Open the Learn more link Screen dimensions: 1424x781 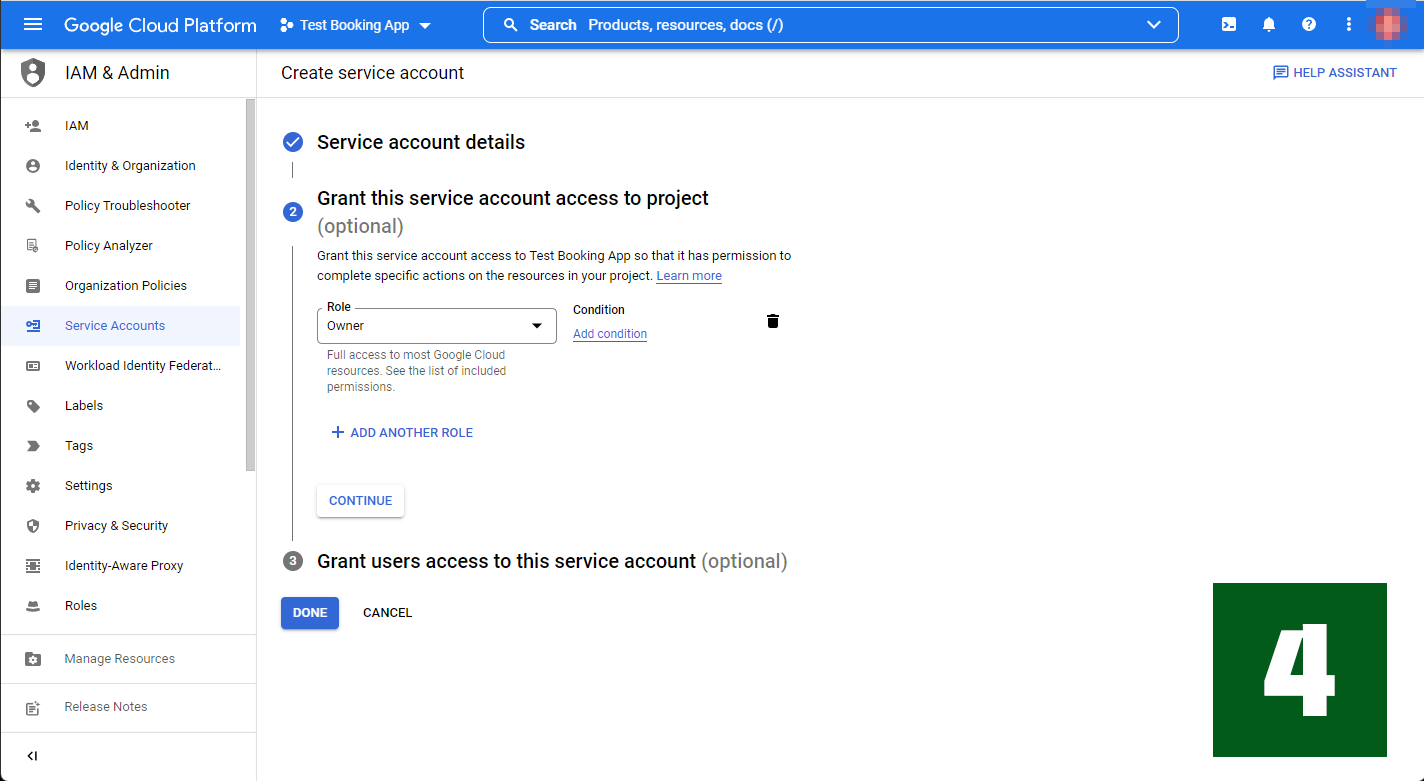689,276
